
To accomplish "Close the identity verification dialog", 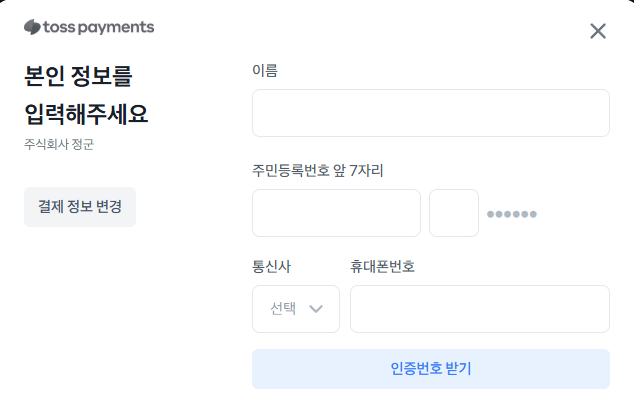I will tap(598, 31).
